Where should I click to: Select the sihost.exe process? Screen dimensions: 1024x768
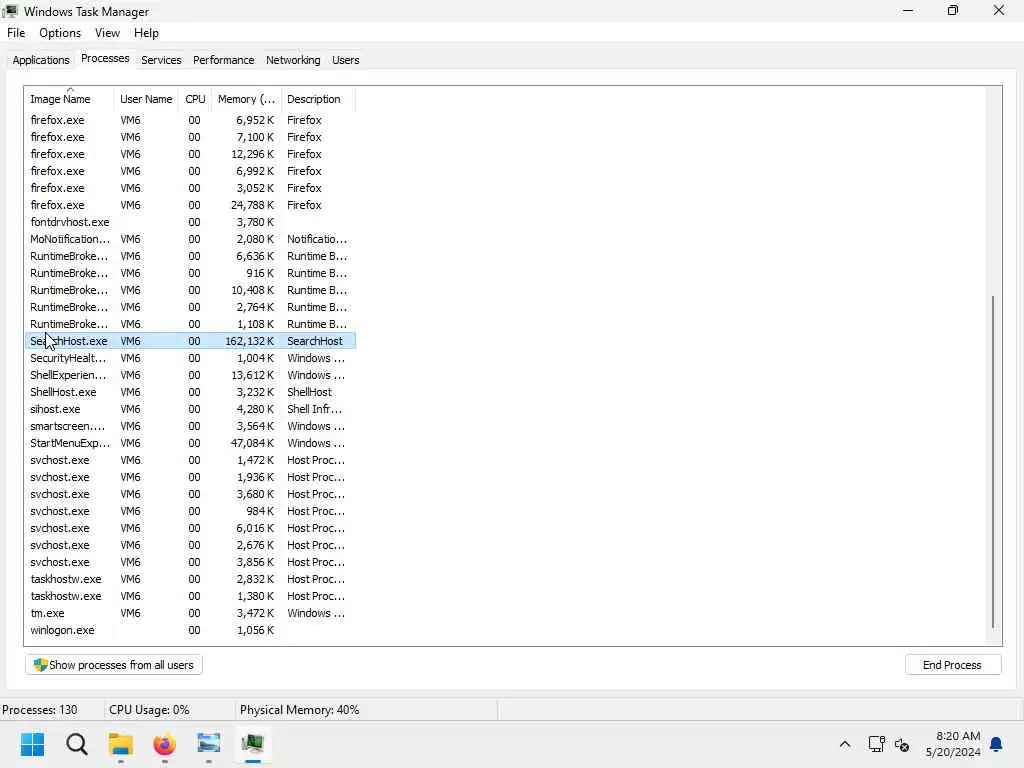point(190,409)
